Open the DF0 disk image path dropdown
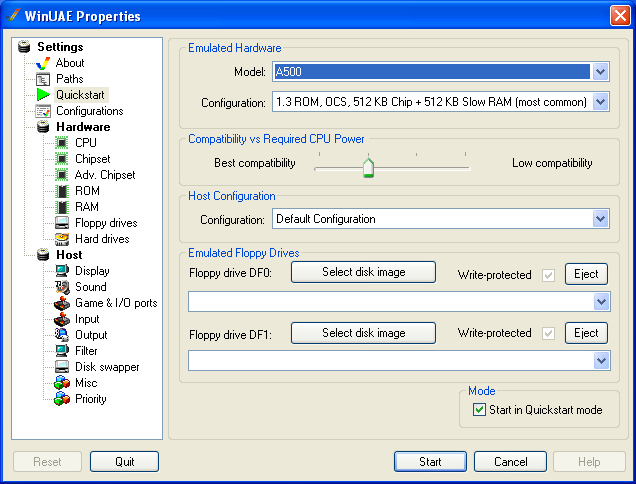The height and width of the screenshot is (484, 636). click(x=602, y=302)
